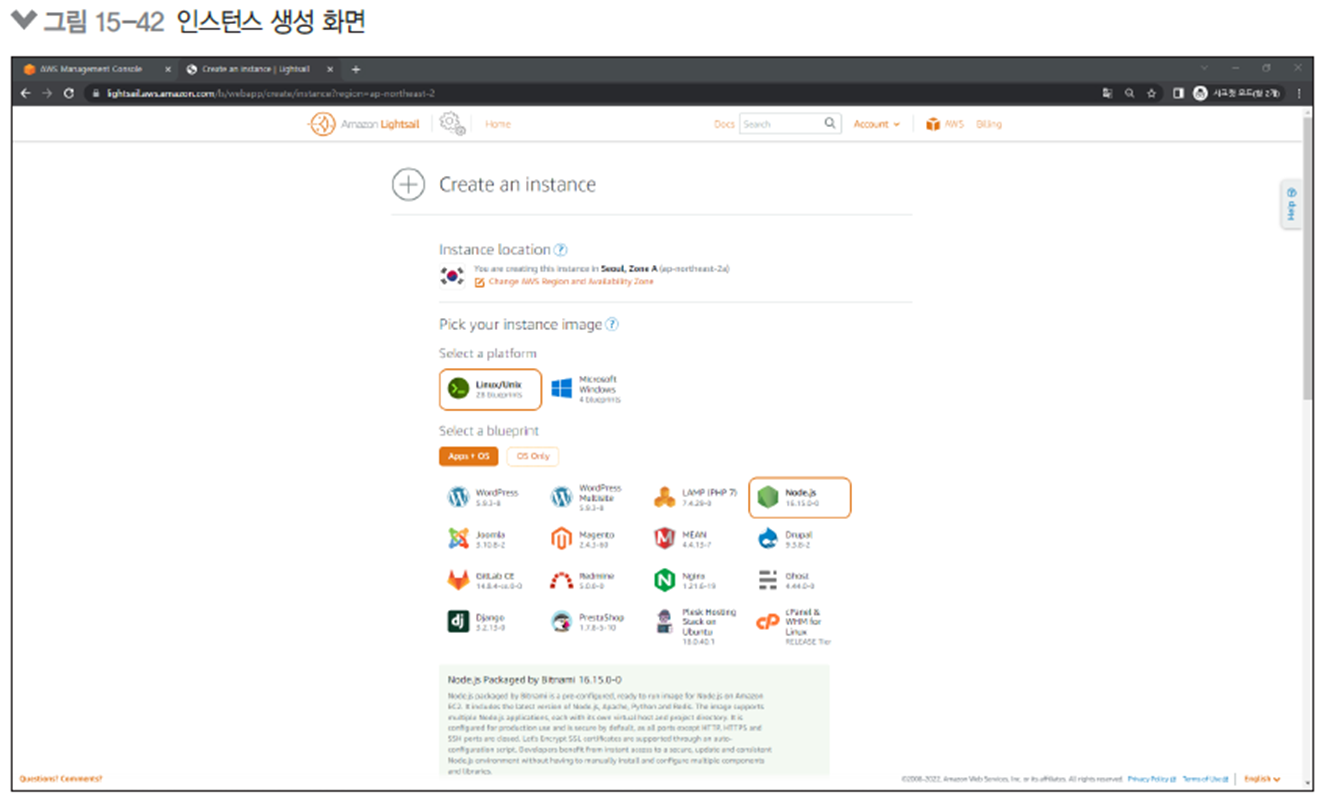Open the Lightsail settings gear icon

[x=452, y=124]
